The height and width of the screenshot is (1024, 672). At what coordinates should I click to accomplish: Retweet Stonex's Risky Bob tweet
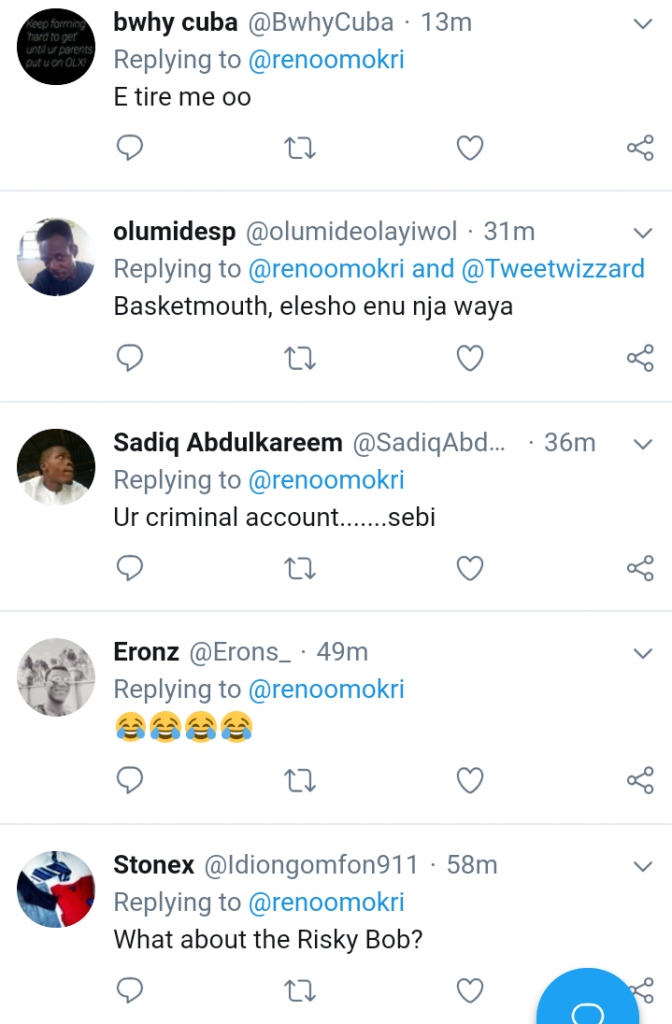pos(300,991)
